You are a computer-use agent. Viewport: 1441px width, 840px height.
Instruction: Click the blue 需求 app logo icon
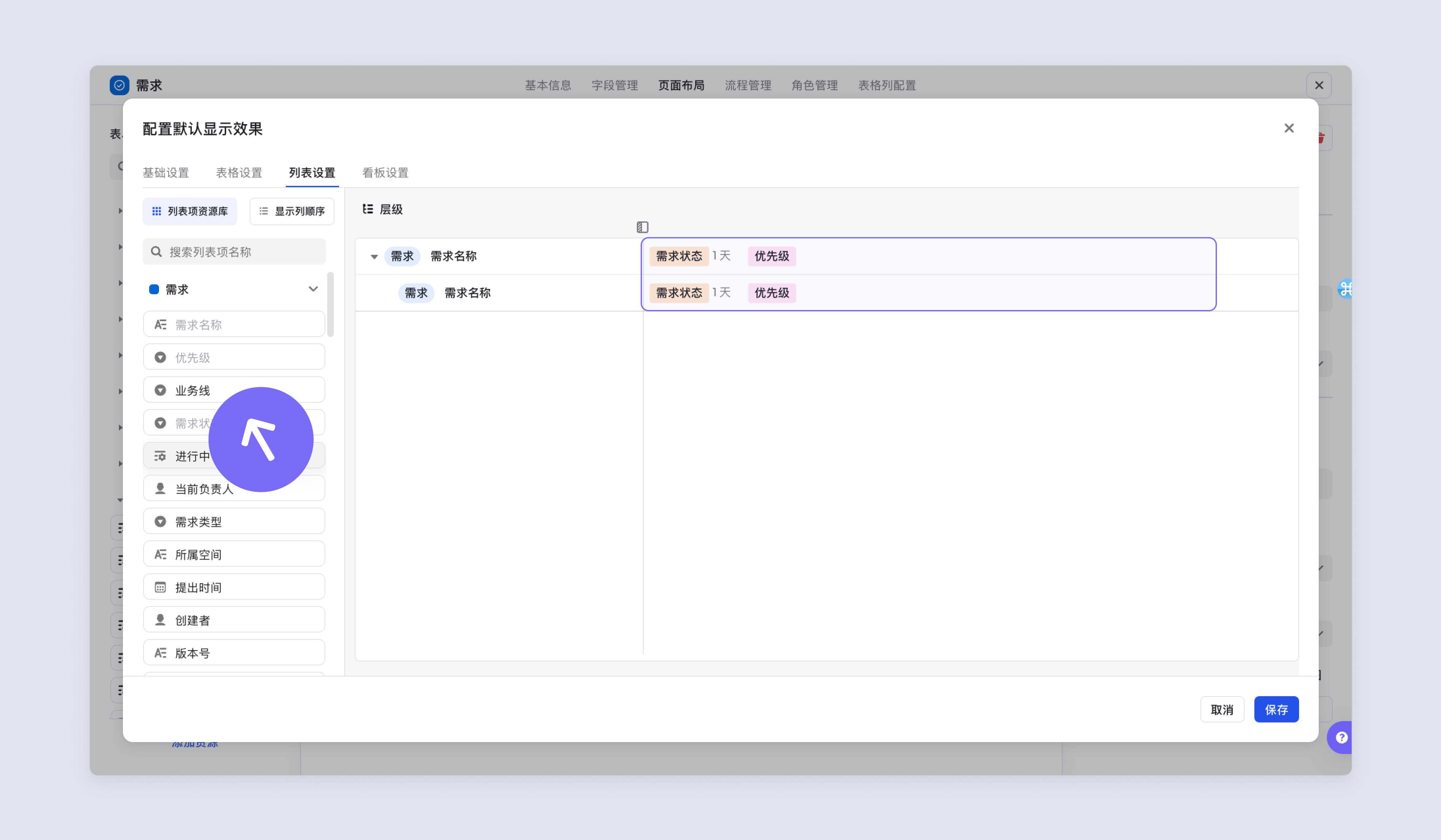[x=119, y=85]
